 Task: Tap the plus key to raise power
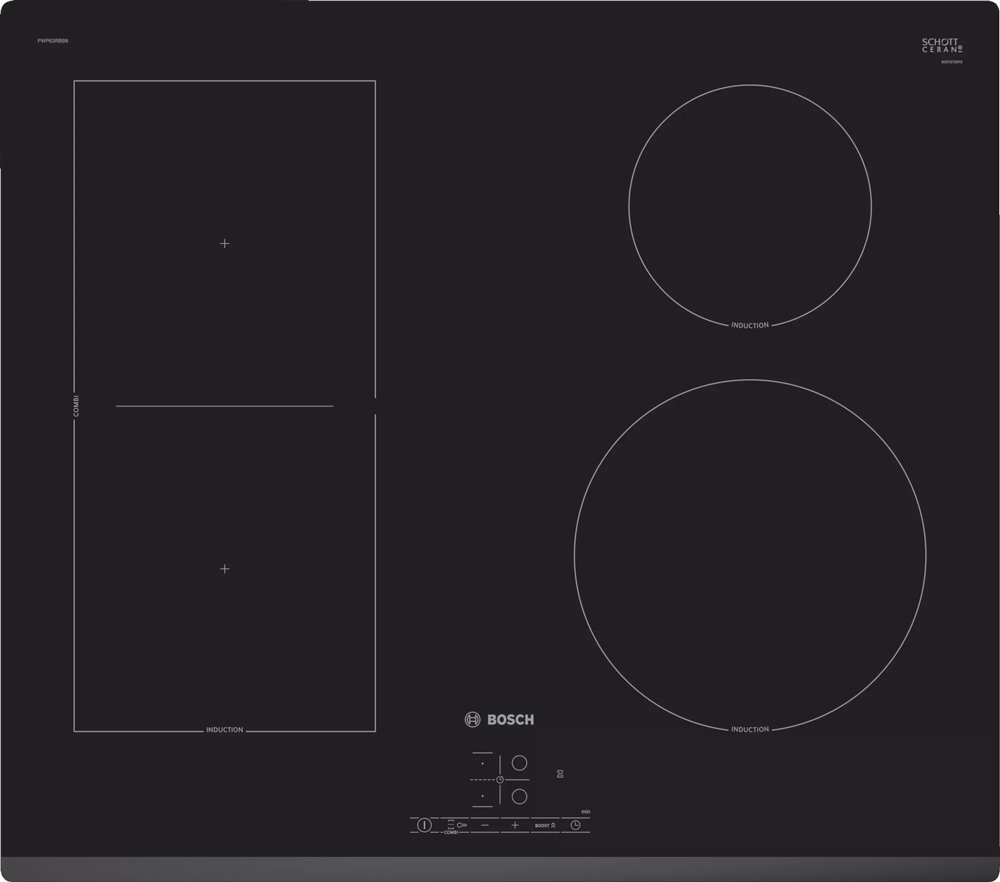click(515, 825)
